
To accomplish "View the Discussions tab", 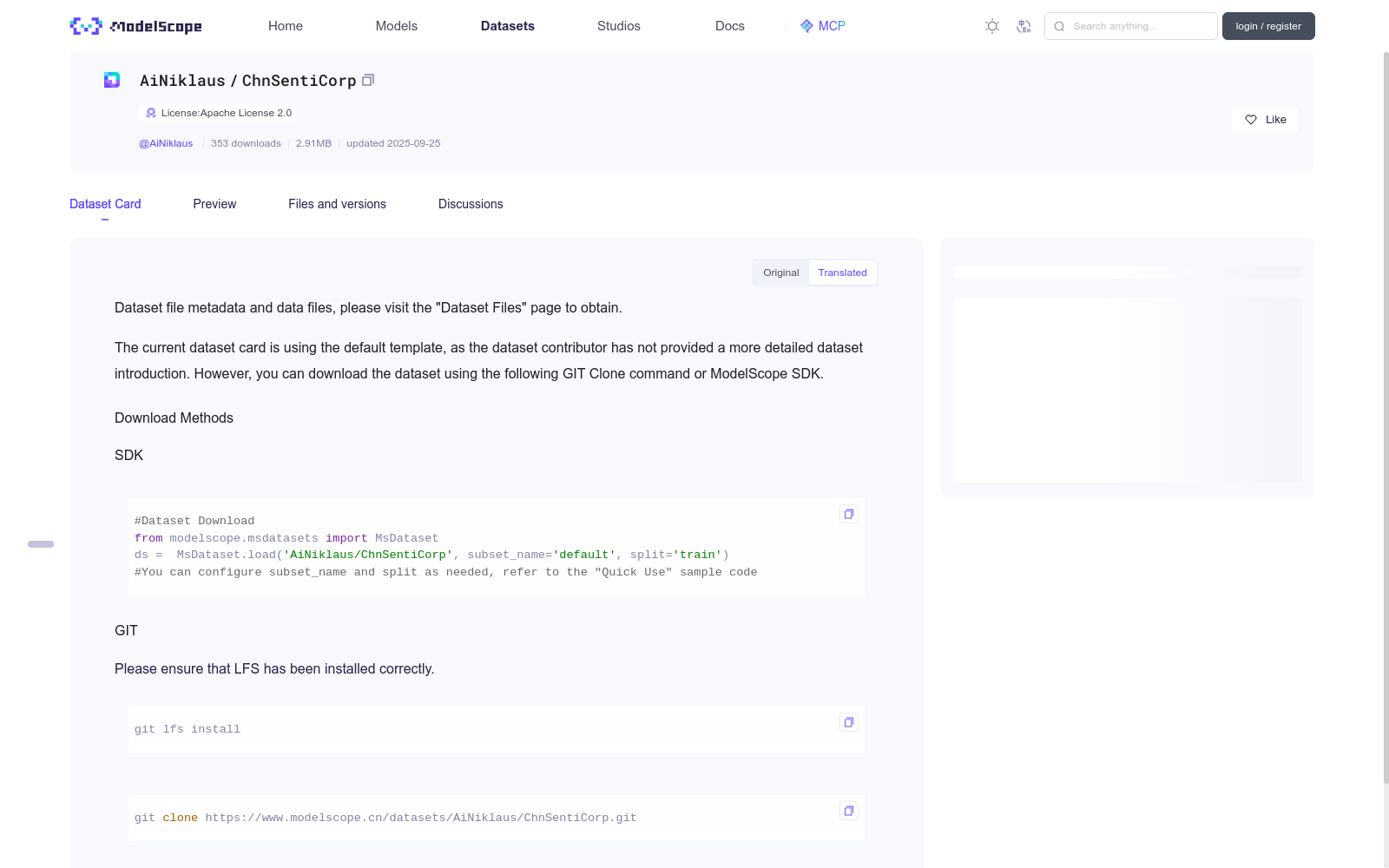I will 471,204.
